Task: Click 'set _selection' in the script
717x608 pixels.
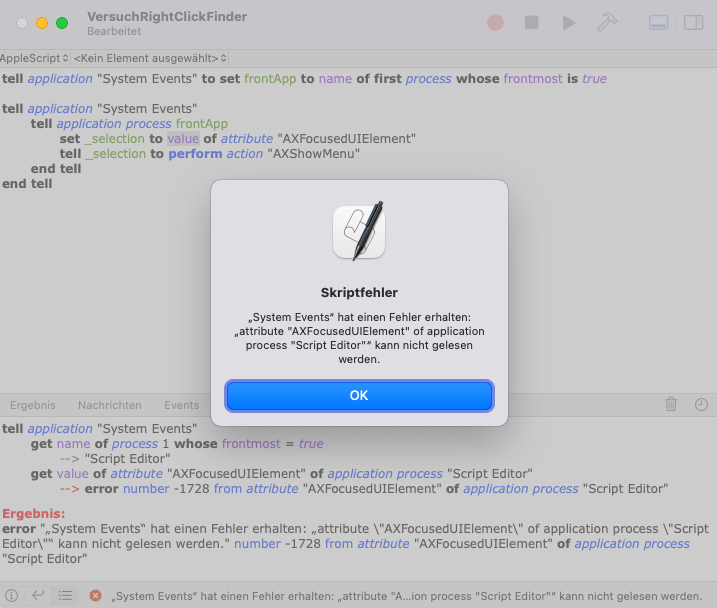Action: tap(102, 139)
